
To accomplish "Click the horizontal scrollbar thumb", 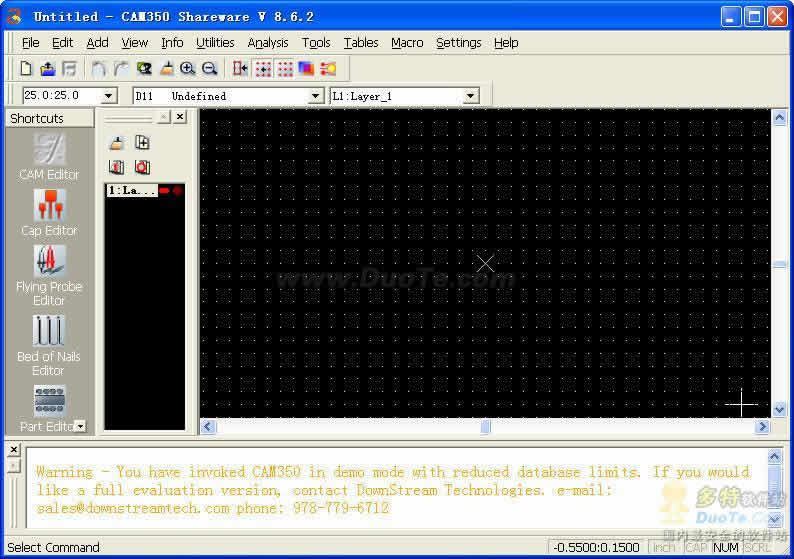I will point(485,426).
